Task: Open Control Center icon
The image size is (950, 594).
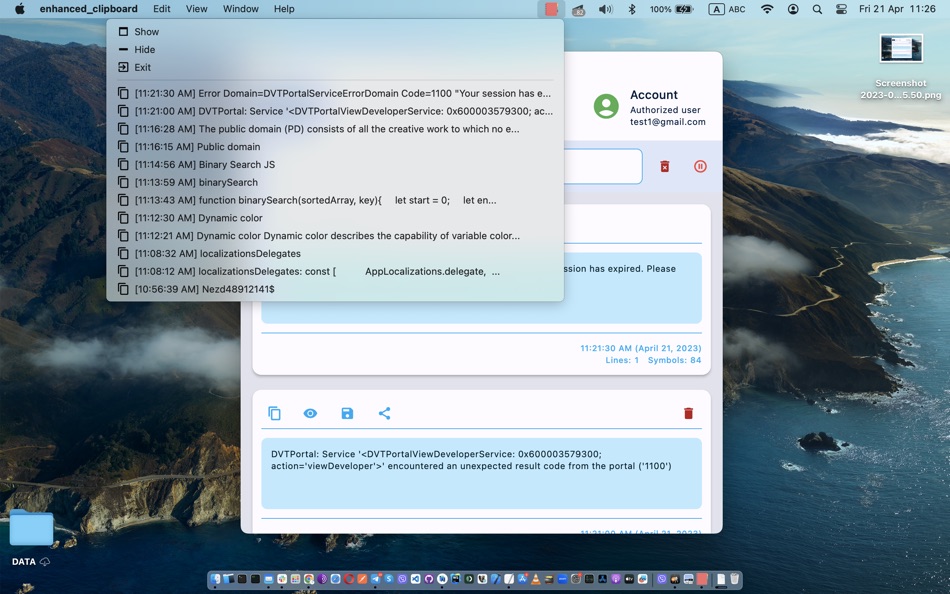Action: point(841,9)
